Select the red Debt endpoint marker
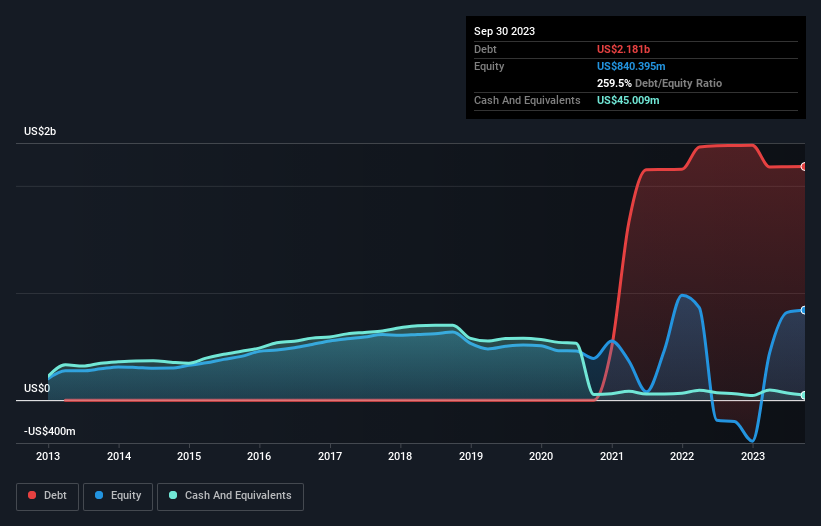 pos(804,166)
